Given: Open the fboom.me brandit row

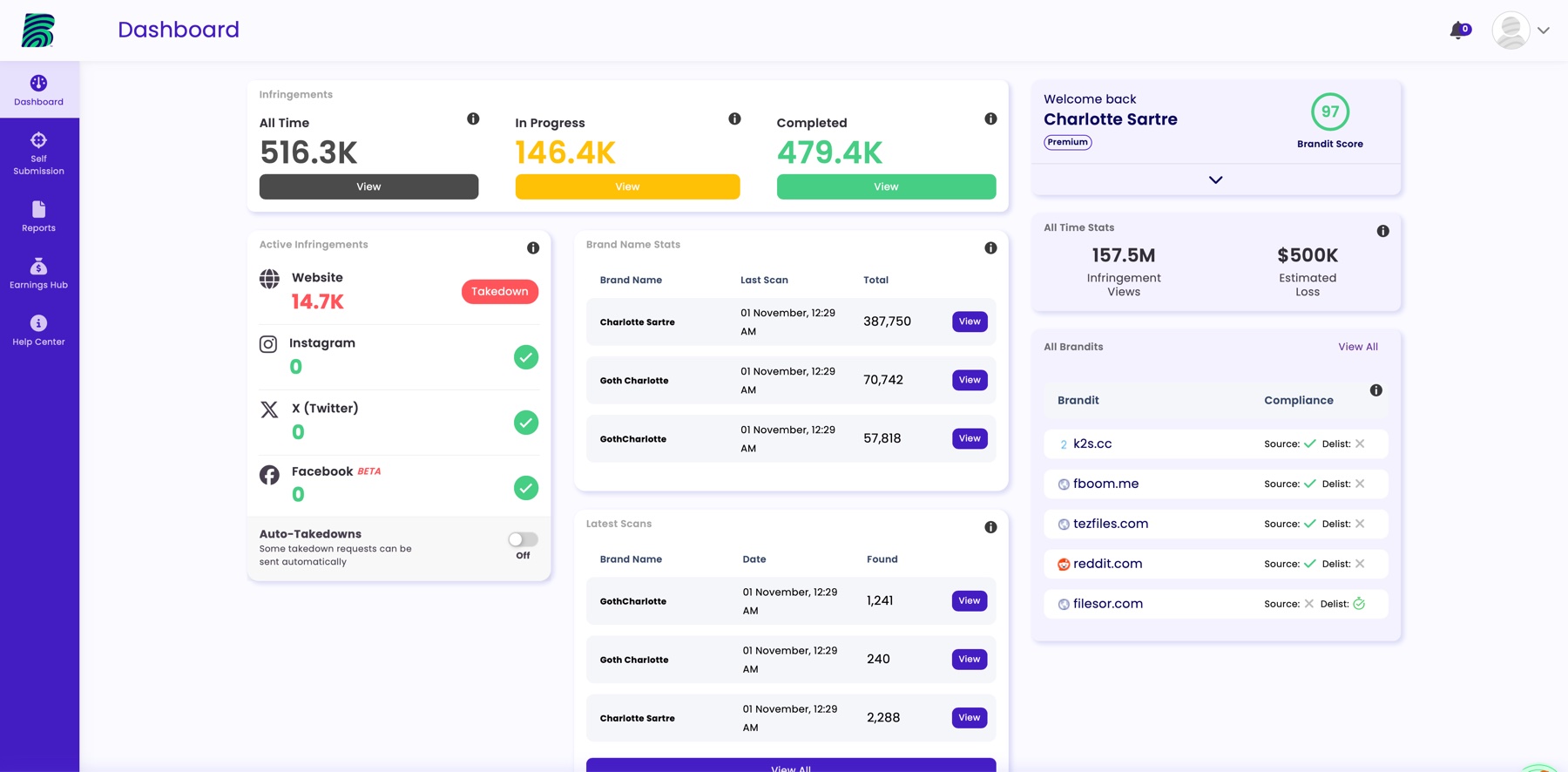Looking at the screenshot, I should pos(1216,484).
